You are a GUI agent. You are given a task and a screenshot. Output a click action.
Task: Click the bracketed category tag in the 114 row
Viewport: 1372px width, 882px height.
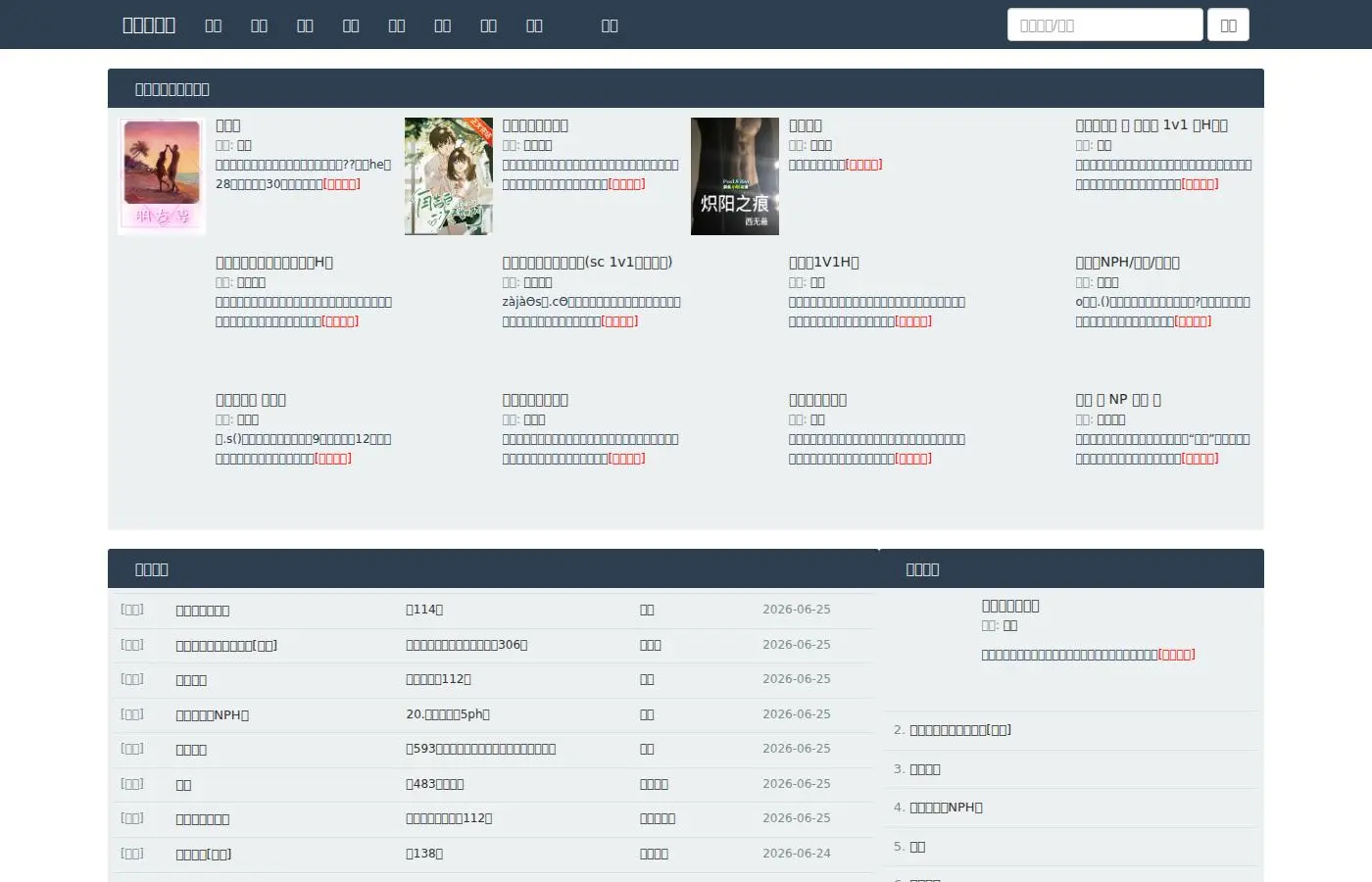[132, 610]
